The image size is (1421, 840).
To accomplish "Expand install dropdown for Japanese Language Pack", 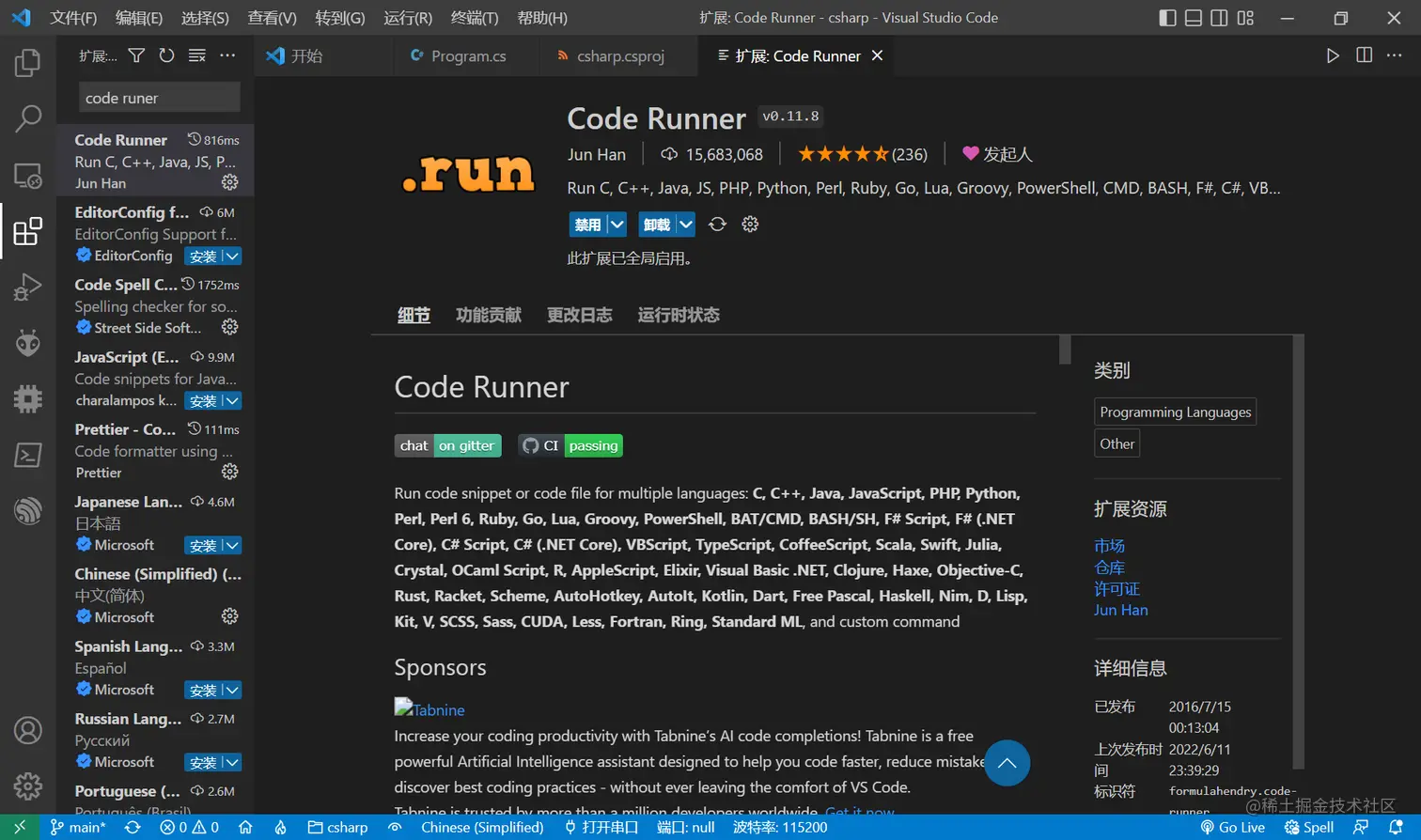I will (232, 545).
